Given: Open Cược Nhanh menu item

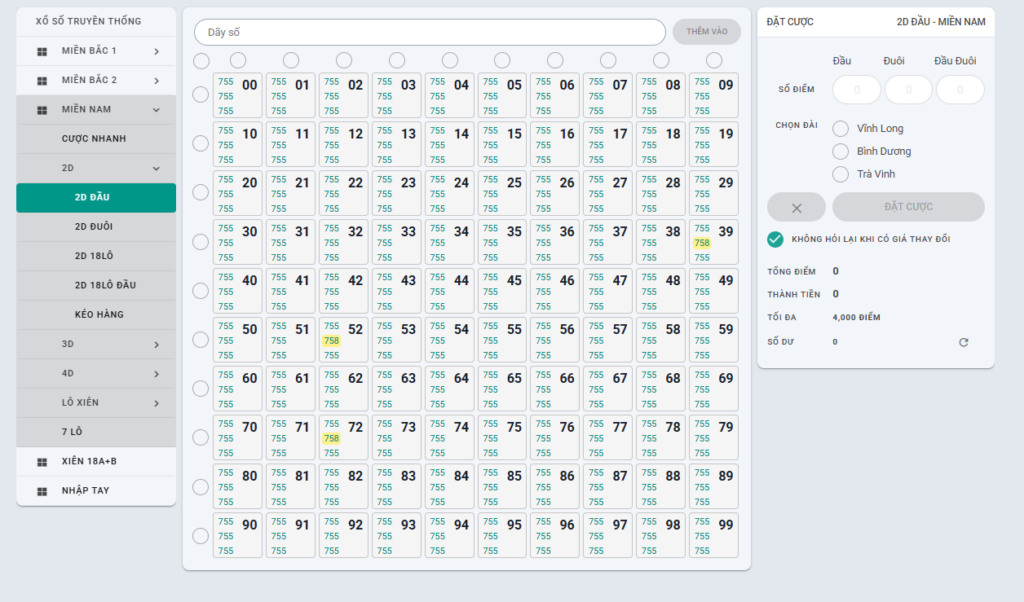Looking at the screenshot, I should [x=96, y=139].
